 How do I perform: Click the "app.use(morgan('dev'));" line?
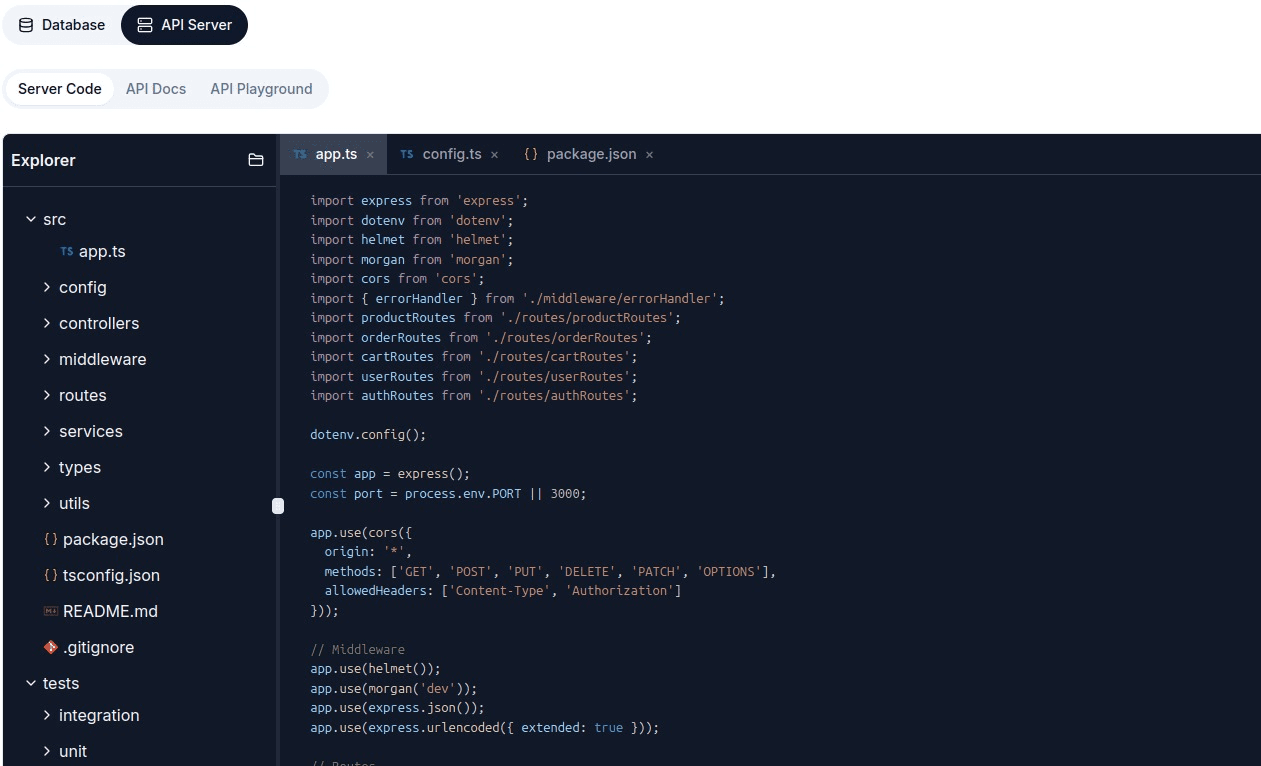pyautogui.click(x=394, y=689)
